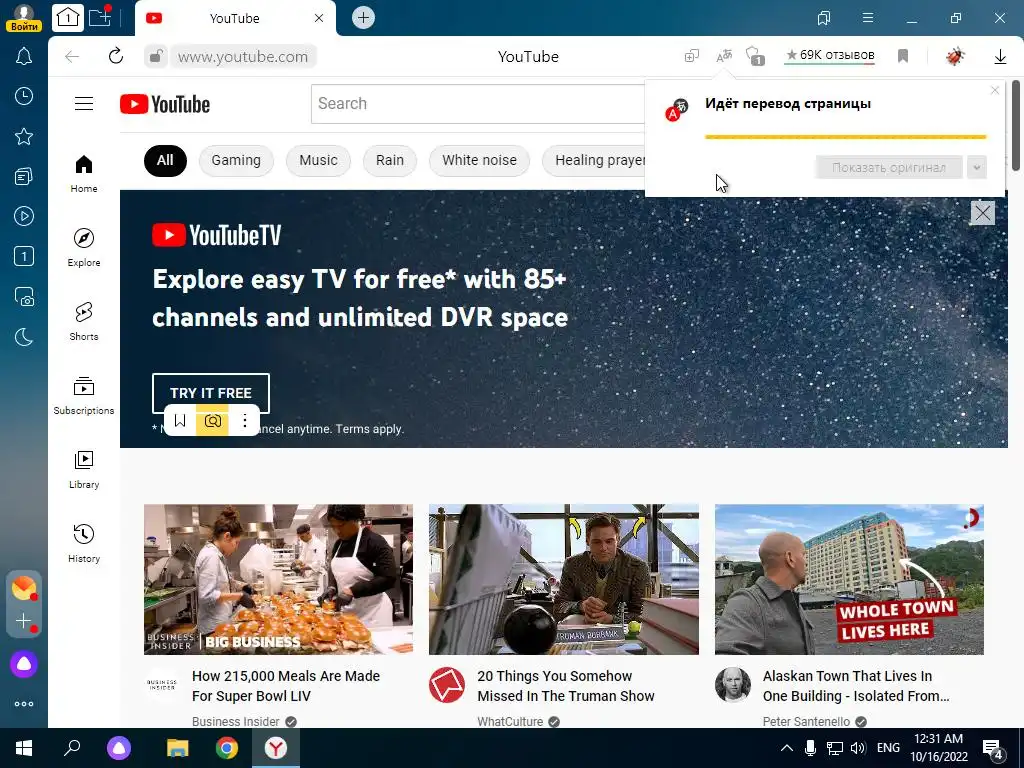
Task: Click the site connection lock icon
Action: [x=155, y=57]
